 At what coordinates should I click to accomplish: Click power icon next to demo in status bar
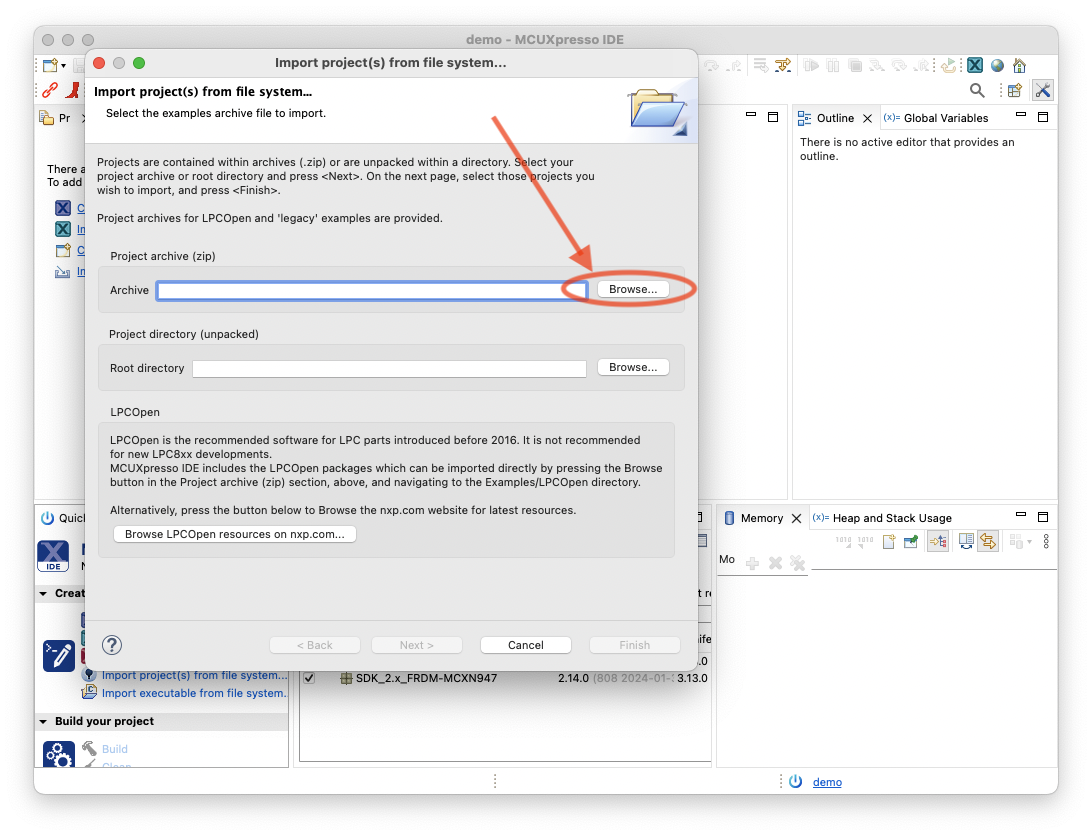point(795,782)
